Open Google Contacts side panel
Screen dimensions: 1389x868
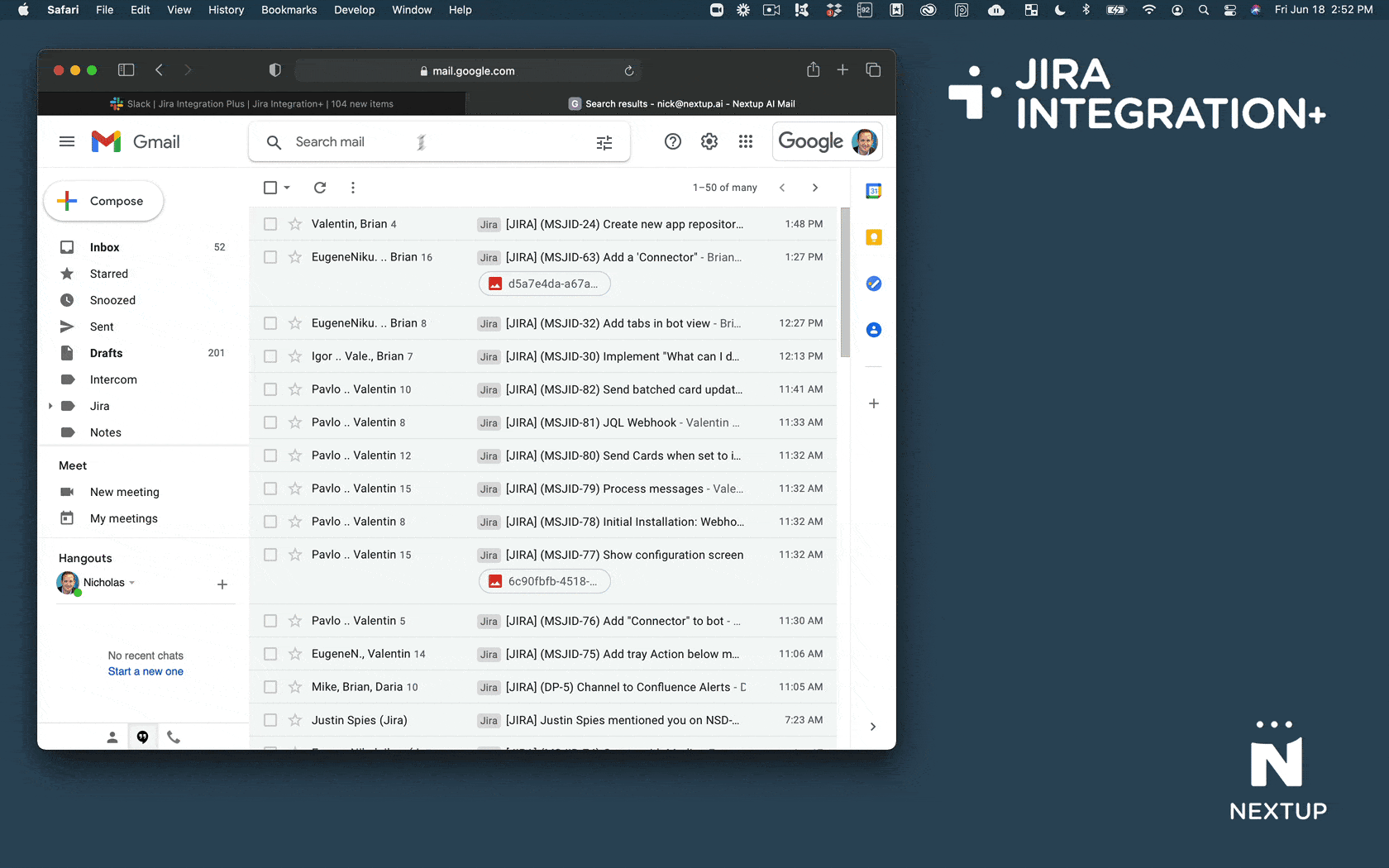point(874,330)
